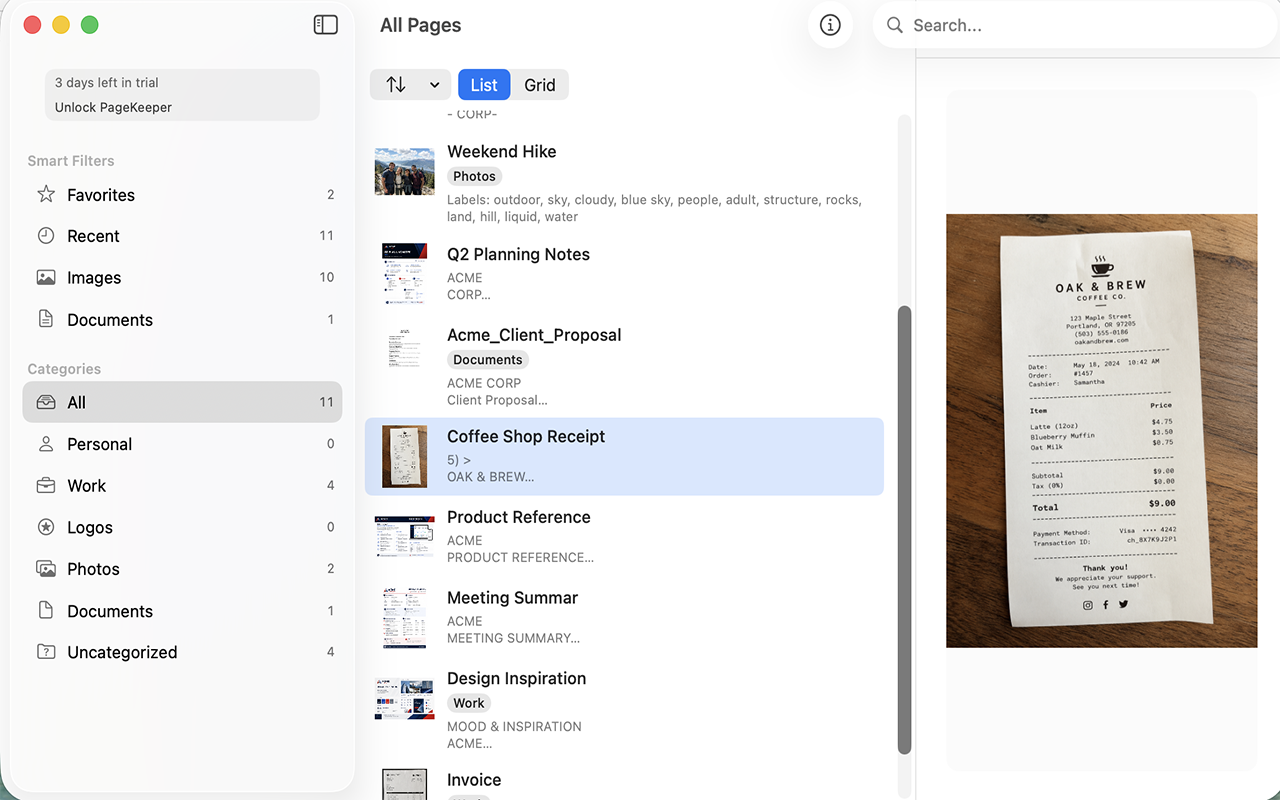
Task: Open the Logos category
Action: coord(182,527)
